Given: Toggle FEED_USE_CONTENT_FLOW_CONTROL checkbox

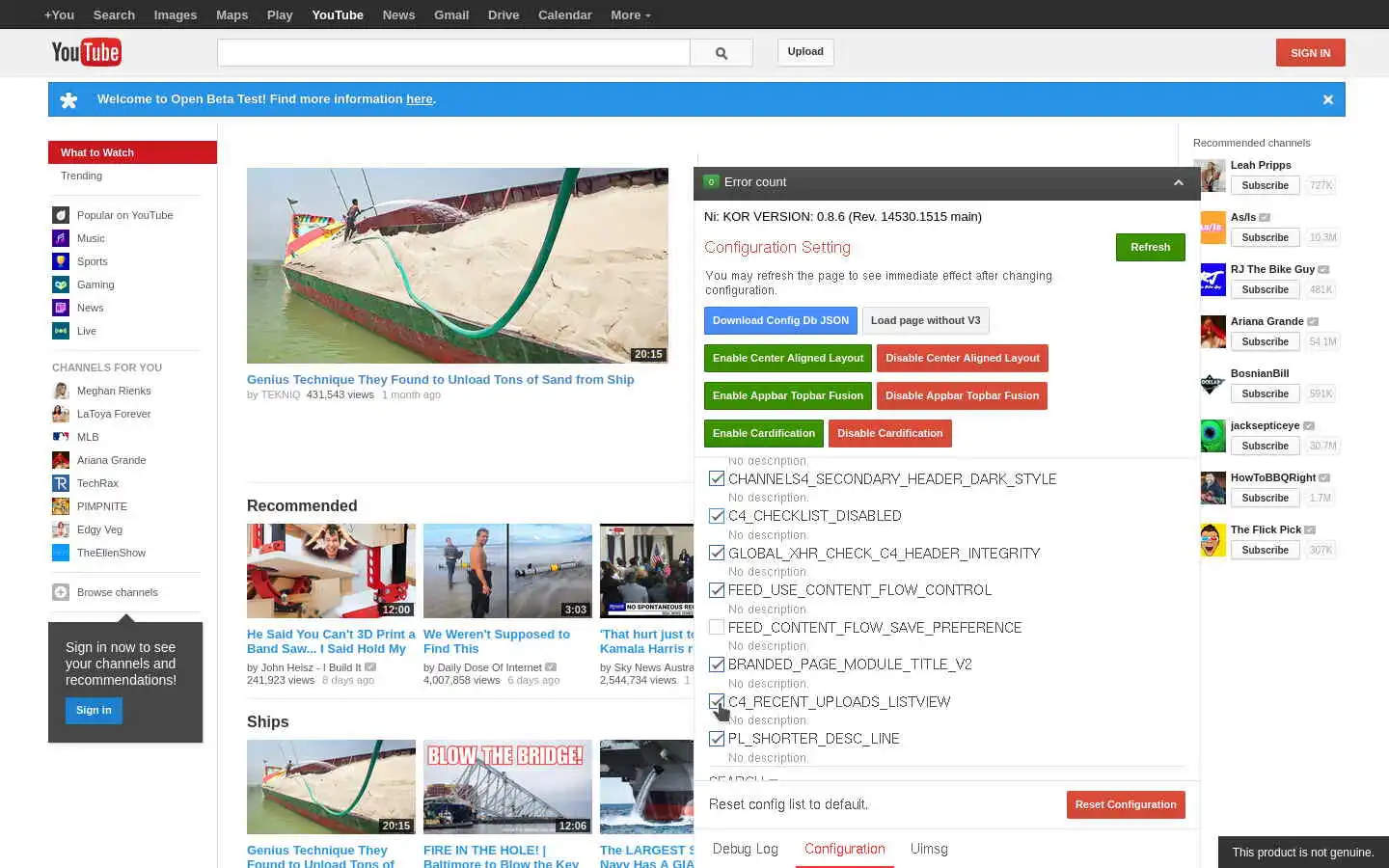Looking at the screenshot, I should point(717,590).
